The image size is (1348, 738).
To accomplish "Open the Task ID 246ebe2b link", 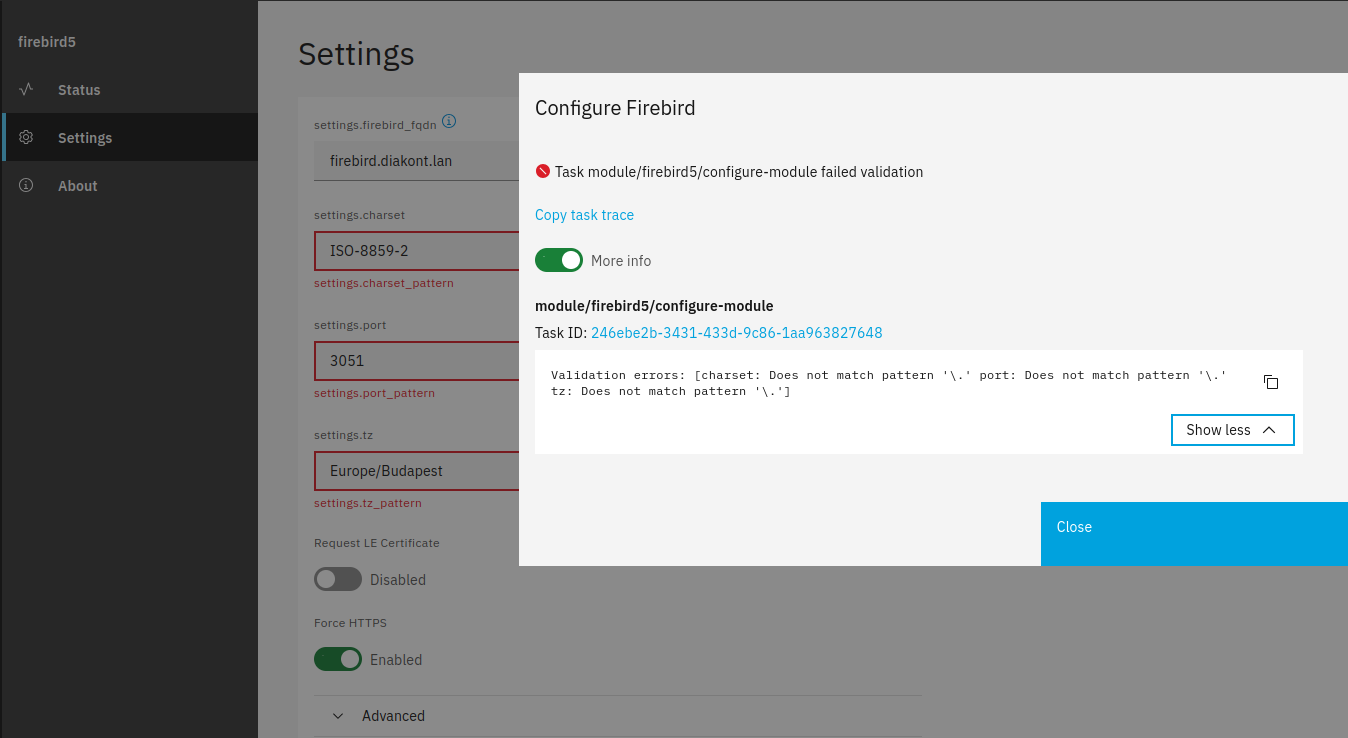I will (736, 333).
